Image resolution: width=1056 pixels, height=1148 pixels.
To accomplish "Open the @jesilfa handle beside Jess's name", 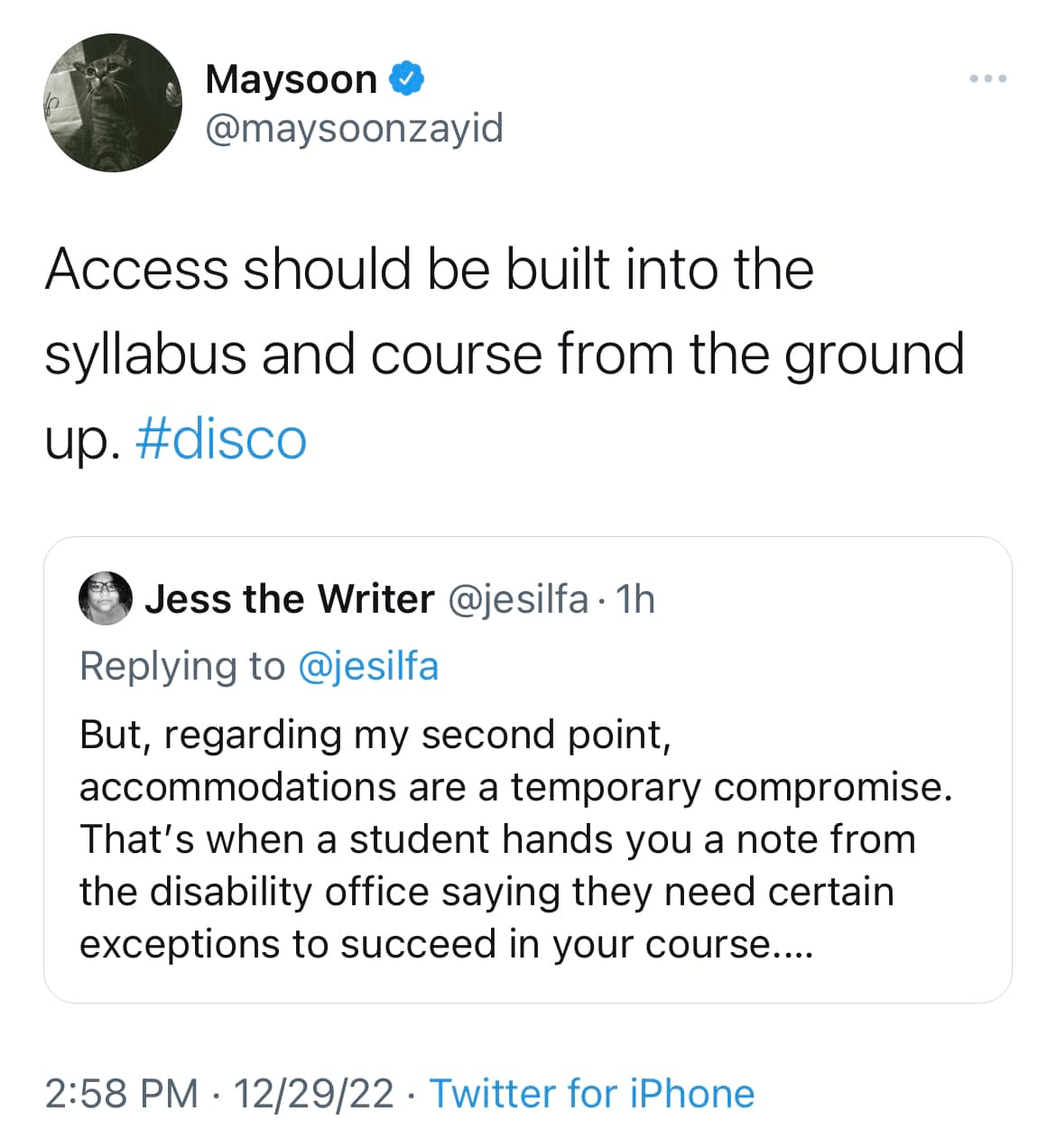I will pos(518,599).
